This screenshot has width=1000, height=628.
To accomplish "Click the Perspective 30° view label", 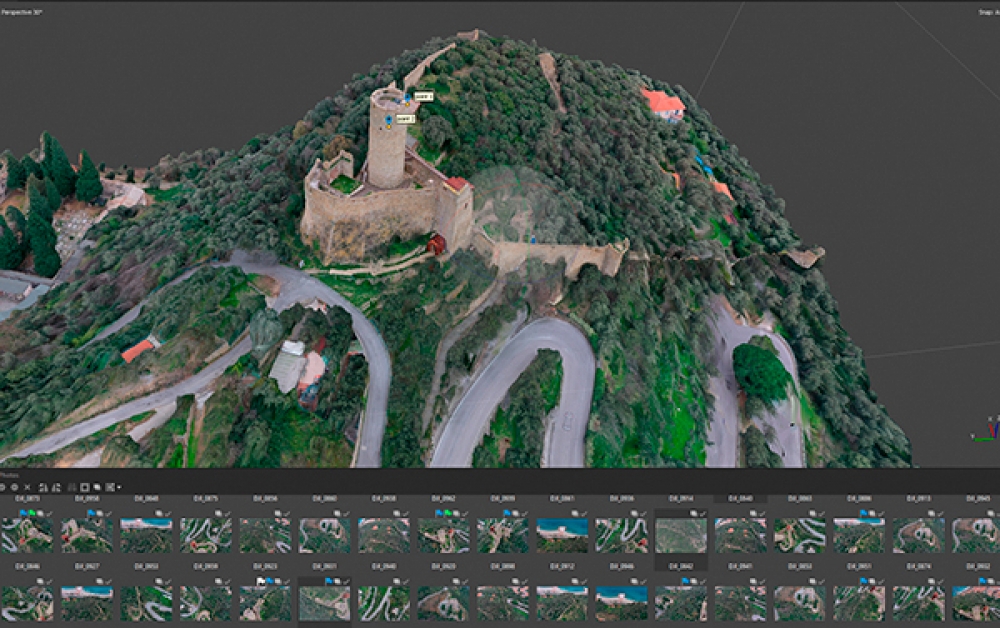I will pyautogui.click(x=22, y=11).
